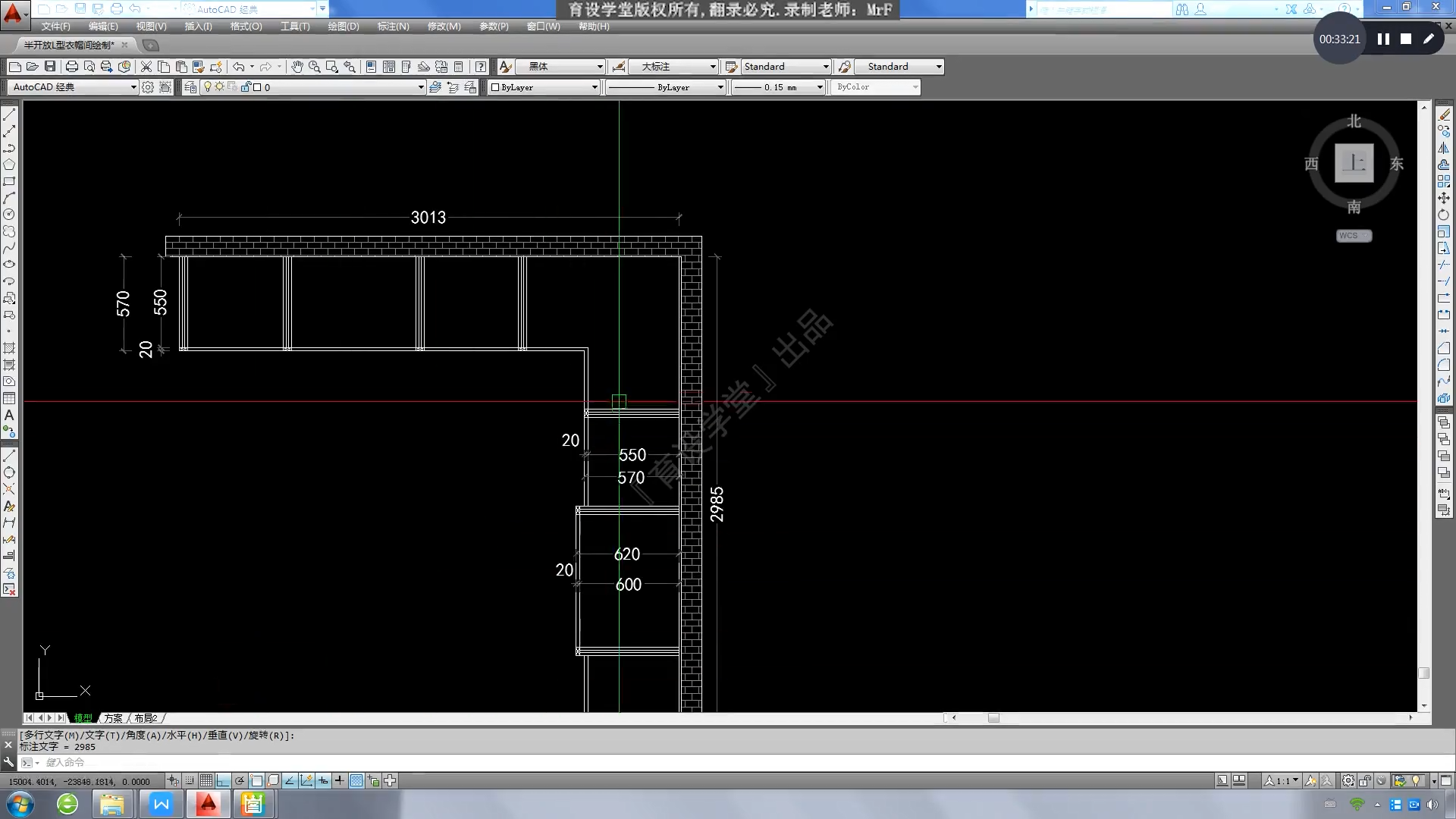Expand the AutoCAD 经典 workspace dropdown
The image size is (1456, 819).
pyautogui.click(x=133, y=87)
